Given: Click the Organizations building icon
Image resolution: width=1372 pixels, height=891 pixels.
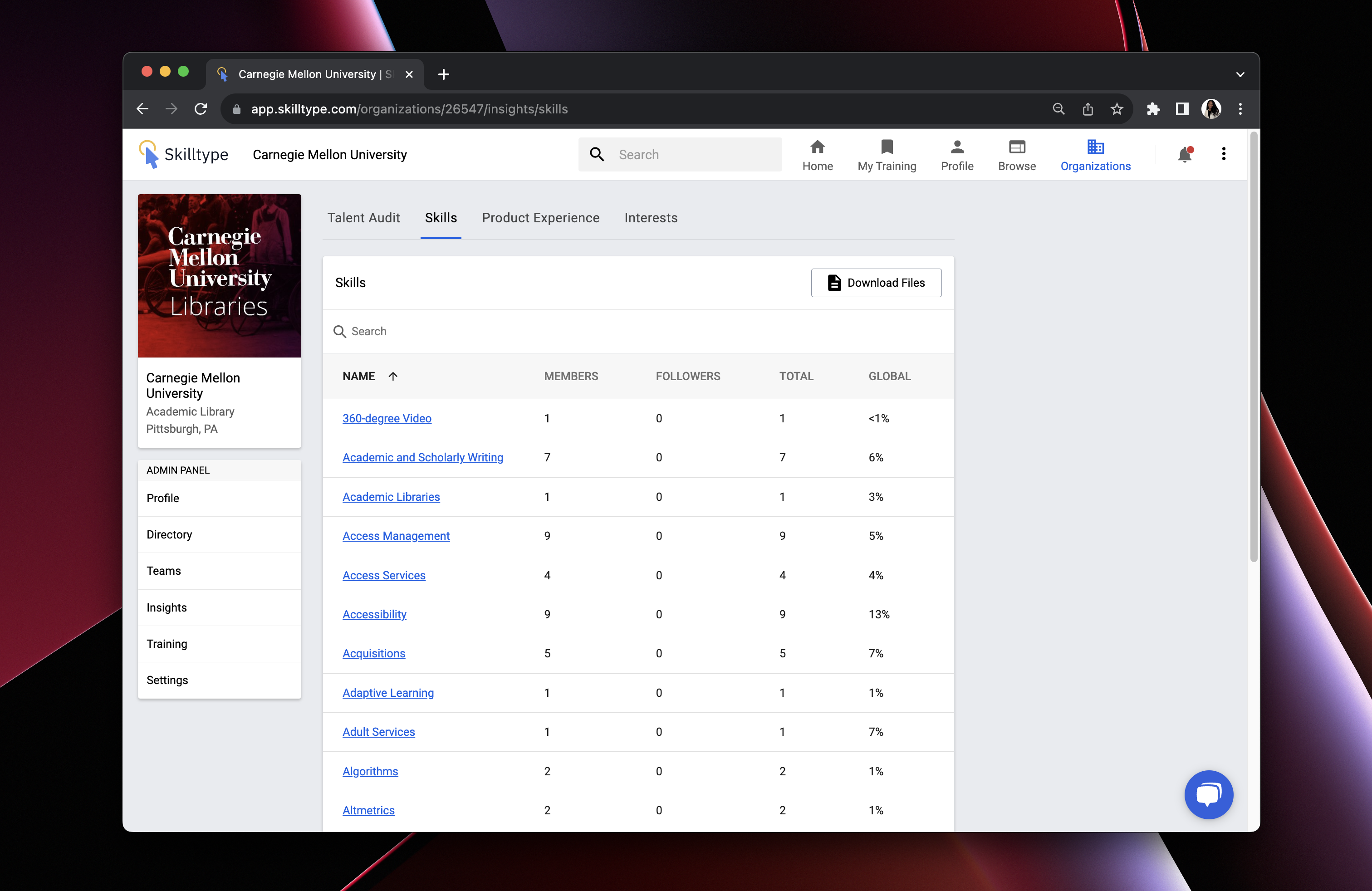Looking at the screenshot, I should coord(1095,147).
